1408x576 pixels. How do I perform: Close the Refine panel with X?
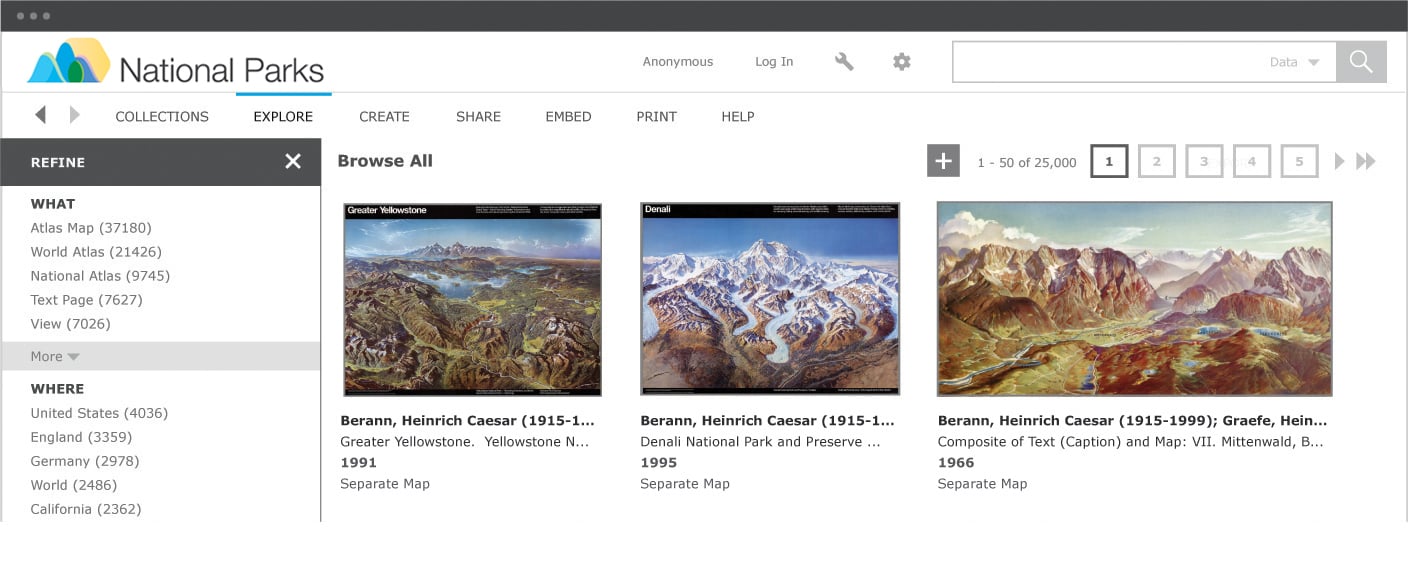click(293, 161)
